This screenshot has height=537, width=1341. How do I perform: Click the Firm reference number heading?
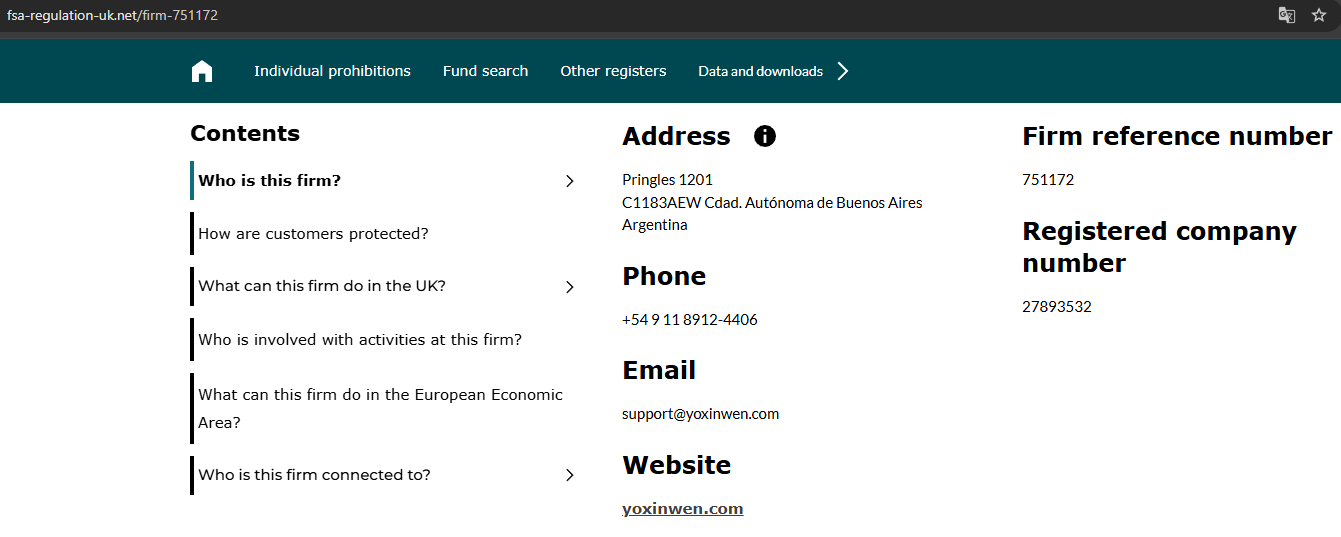pos(1177,136)
